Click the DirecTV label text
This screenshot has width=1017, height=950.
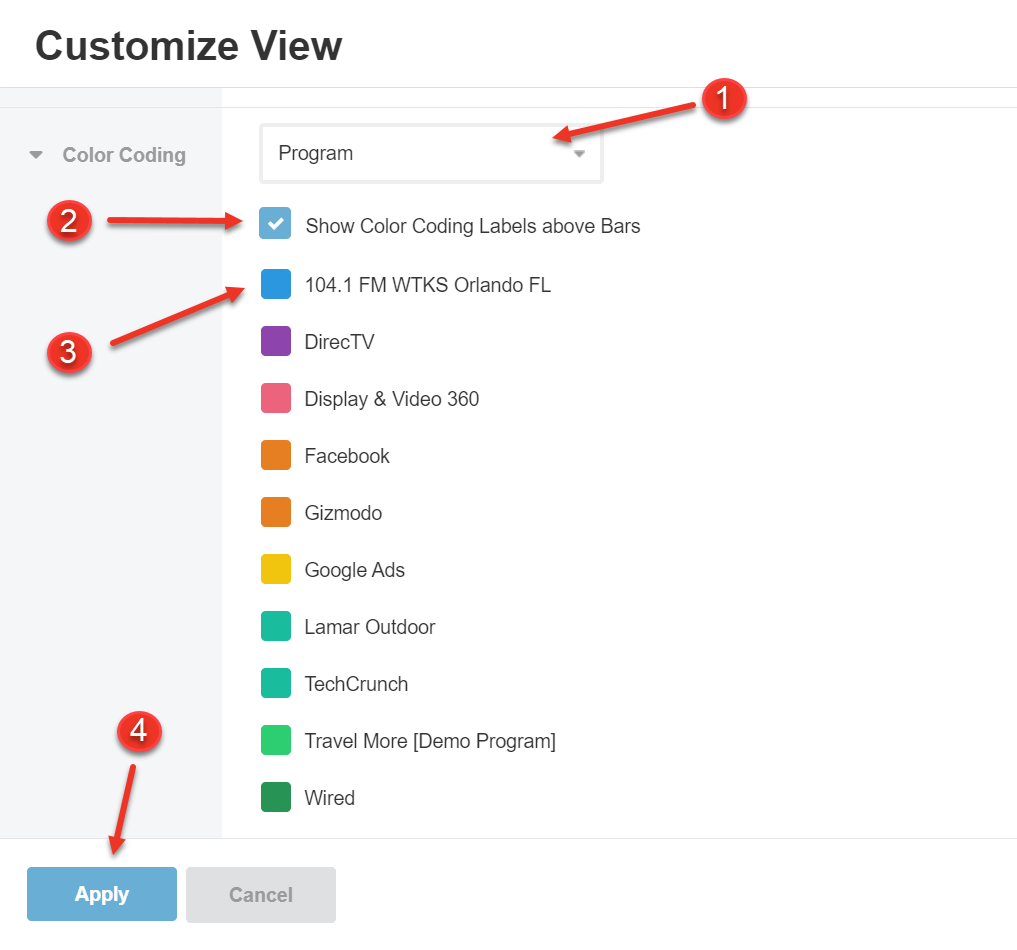coord(339,341)
